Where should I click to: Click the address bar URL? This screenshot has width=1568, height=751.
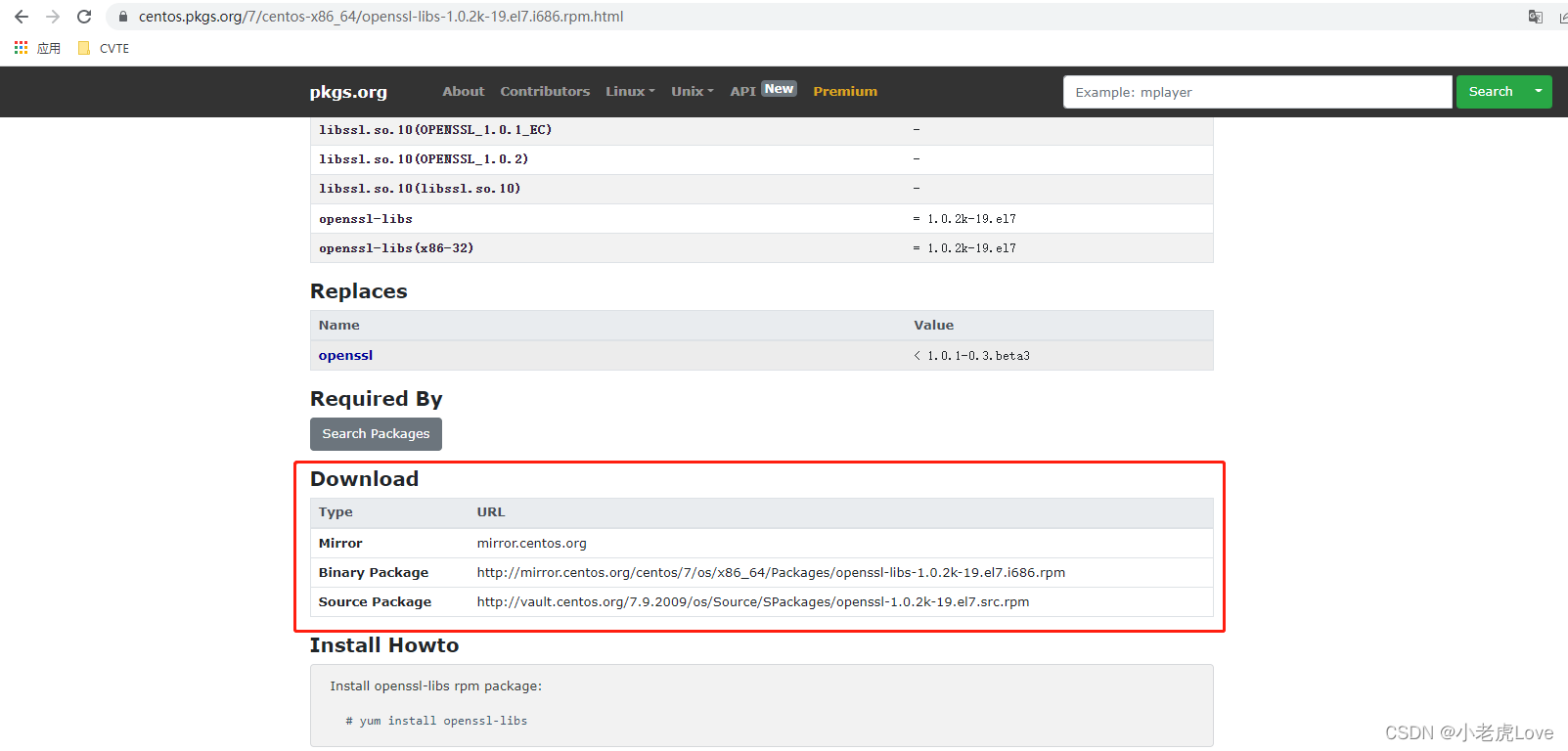click(x=381, y=17)
